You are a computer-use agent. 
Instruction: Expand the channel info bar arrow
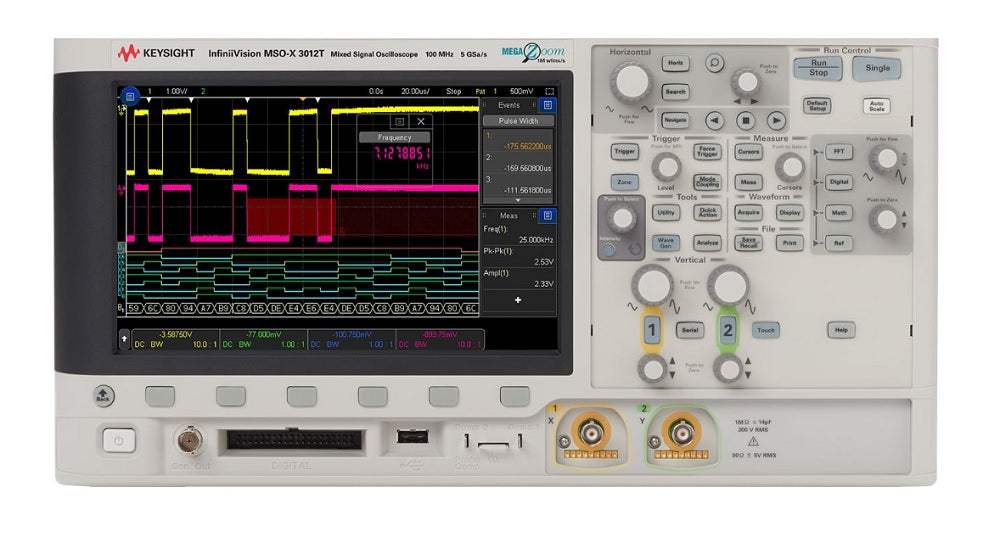[x=124, y=339]
